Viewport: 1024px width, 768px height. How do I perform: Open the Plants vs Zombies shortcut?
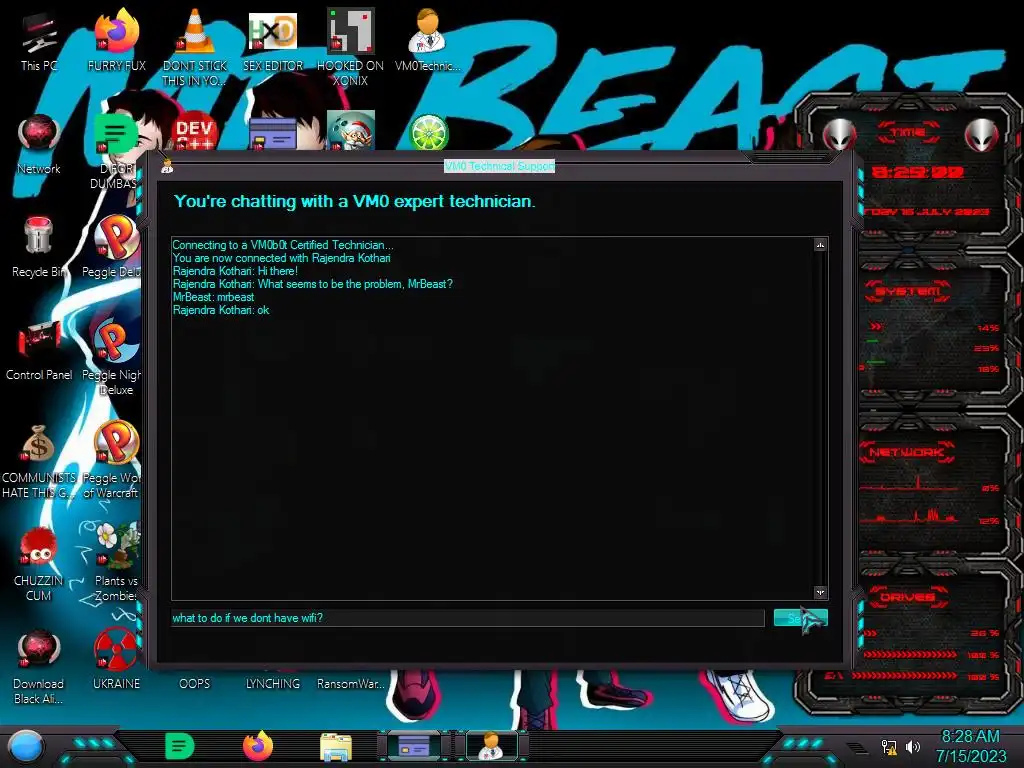pos(115,563)
